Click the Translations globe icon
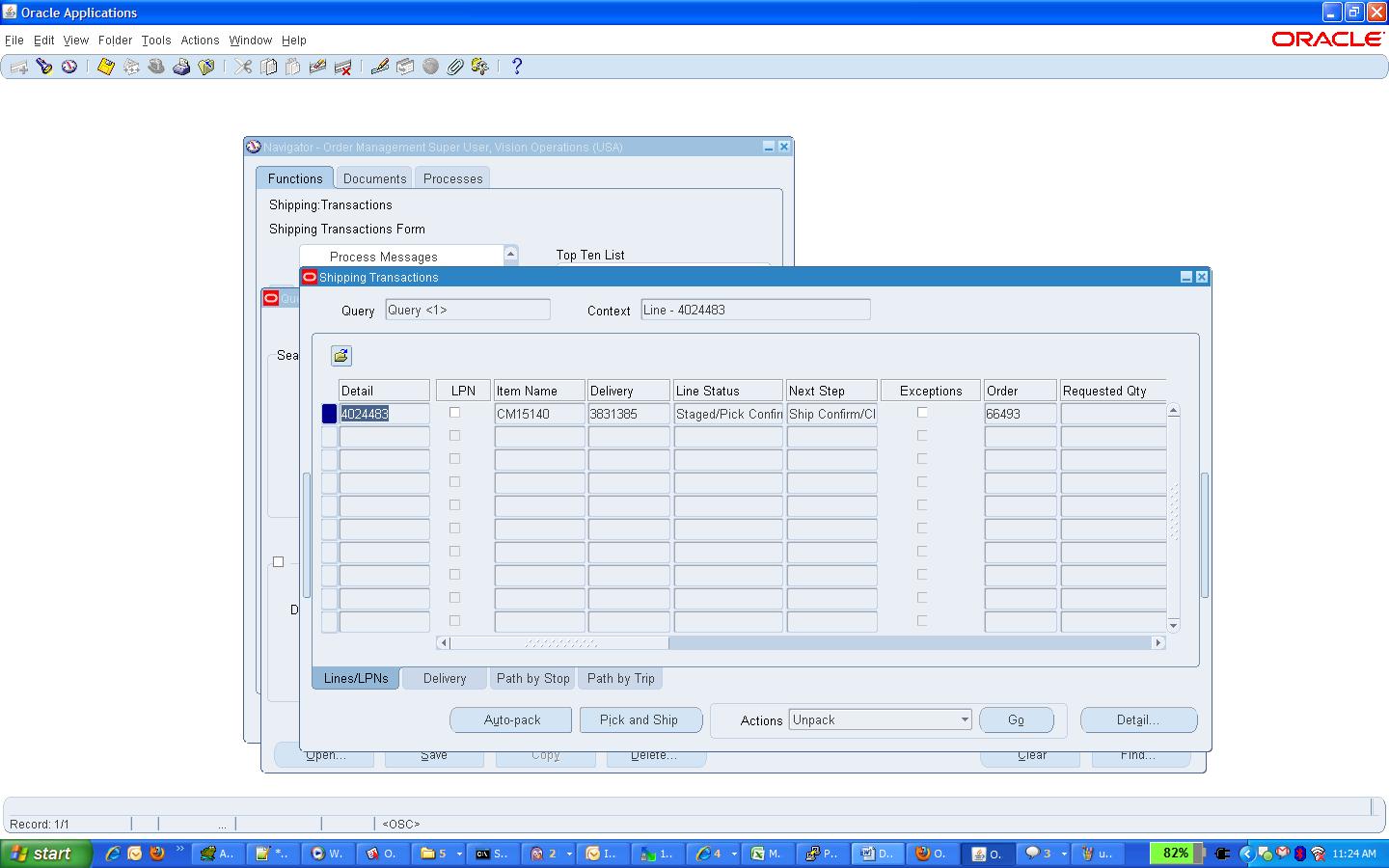 tap(430, 67)
